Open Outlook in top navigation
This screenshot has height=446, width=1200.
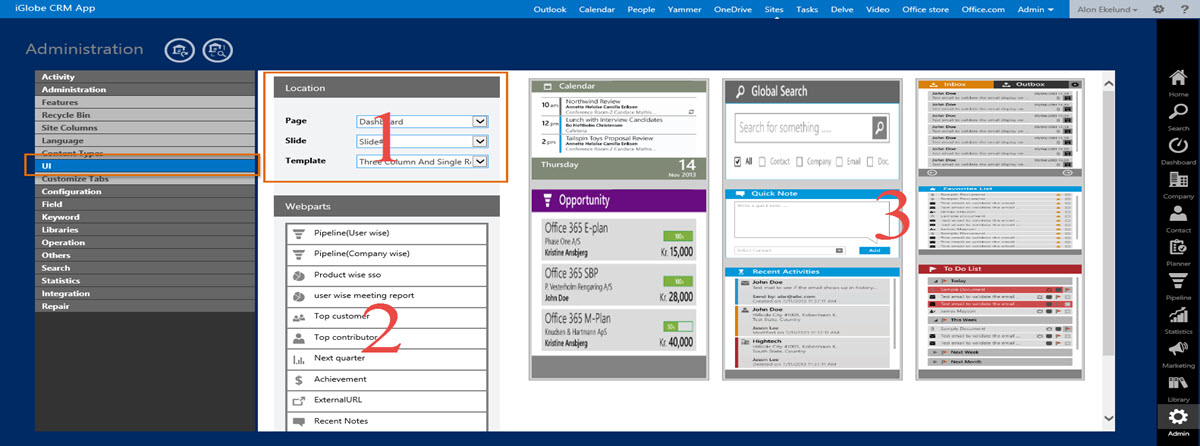(550, 9)
